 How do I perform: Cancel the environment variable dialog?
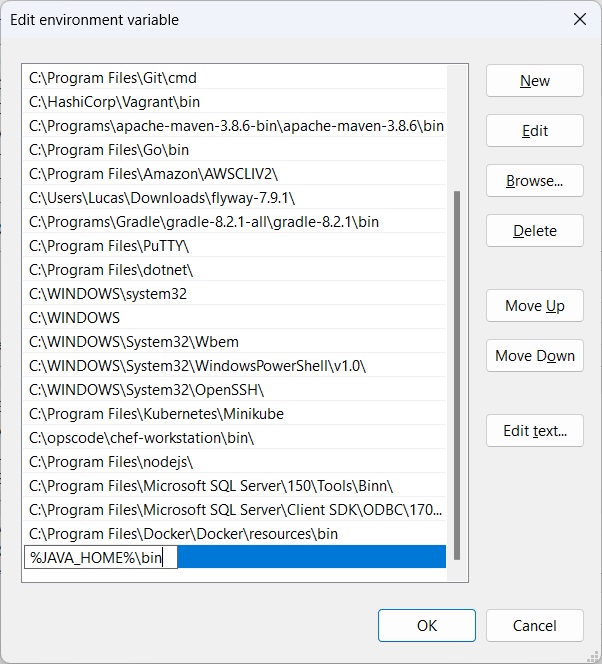pos(534,626)
